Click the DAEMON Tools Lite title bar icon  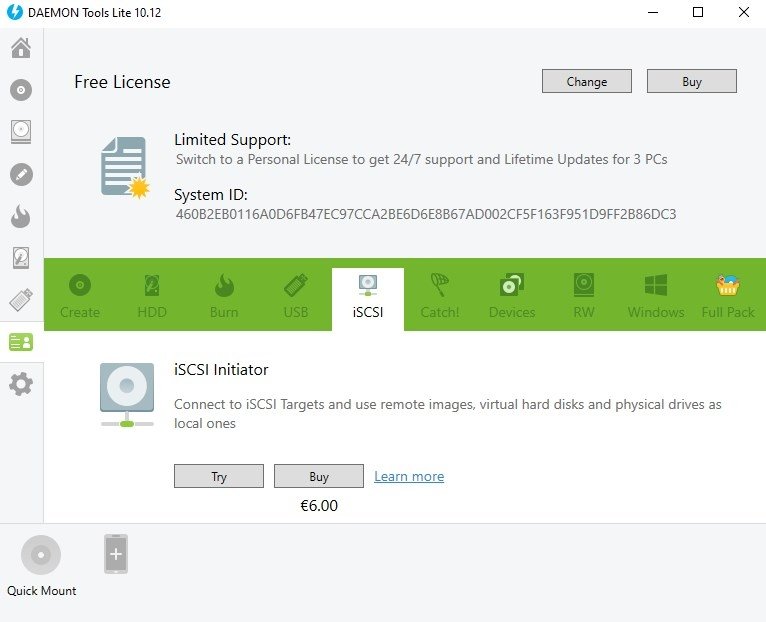coord(15,12)
